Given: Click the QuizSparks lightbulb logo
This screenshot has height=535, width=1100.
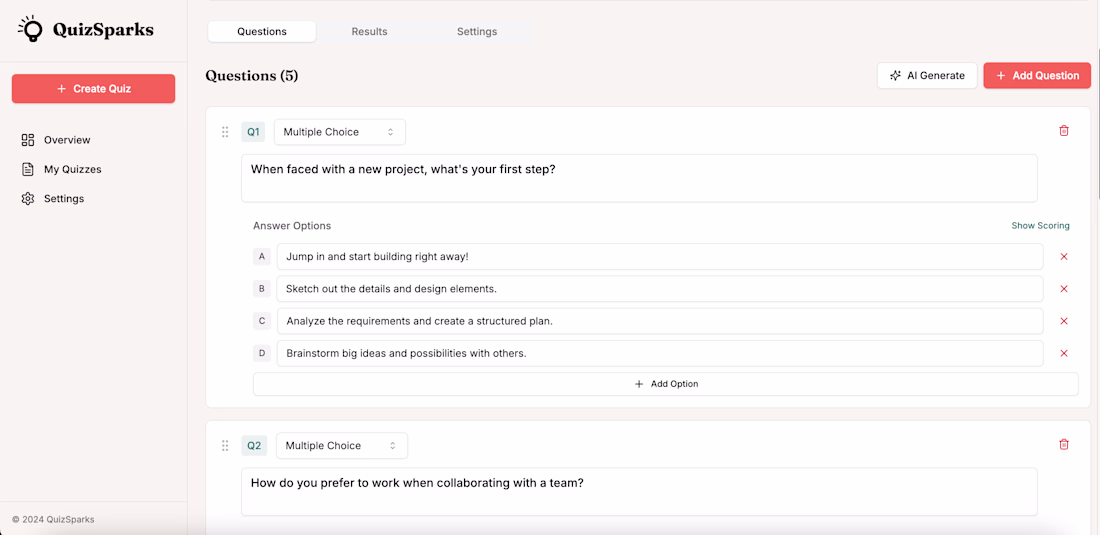Looking at the screenshot, I should [x=32, y=29].
